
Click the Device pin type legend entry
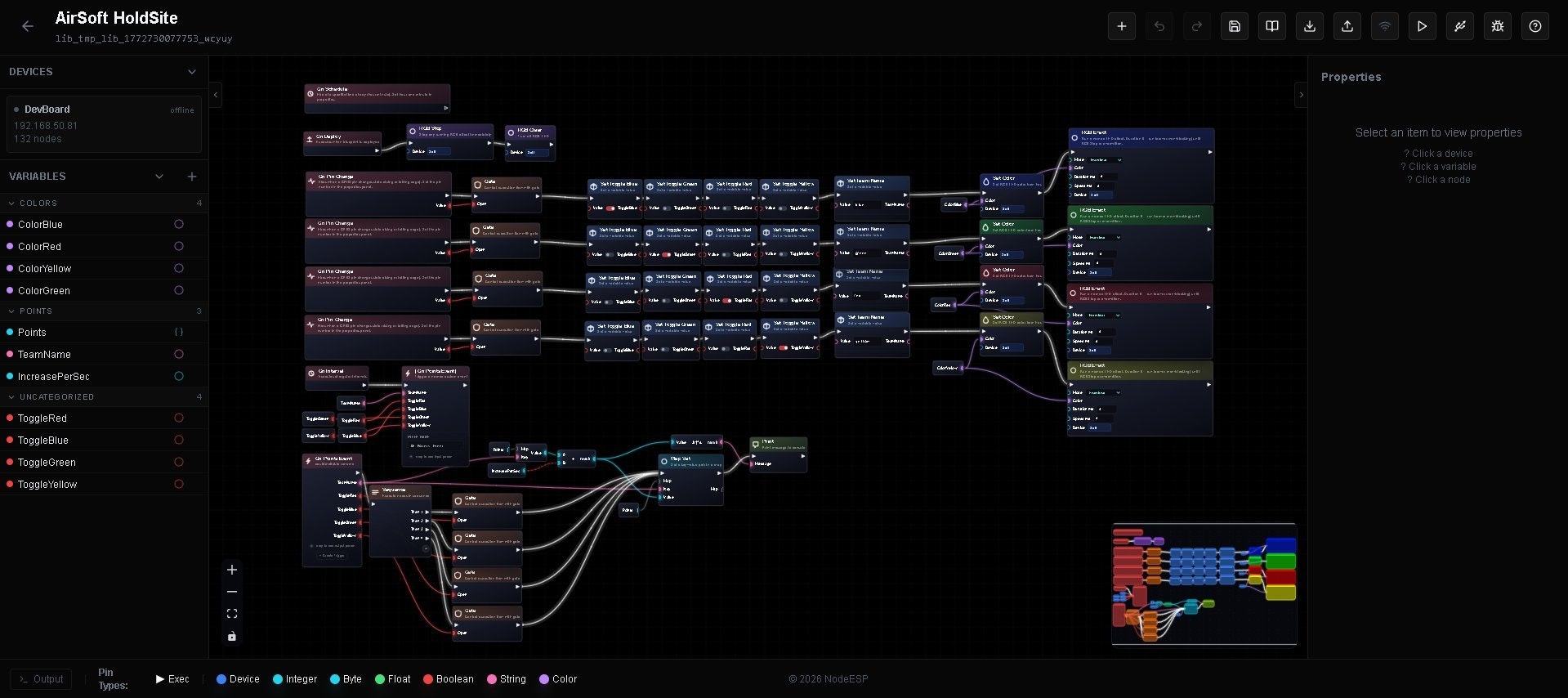pyautogui.click(x=238, y=679)
